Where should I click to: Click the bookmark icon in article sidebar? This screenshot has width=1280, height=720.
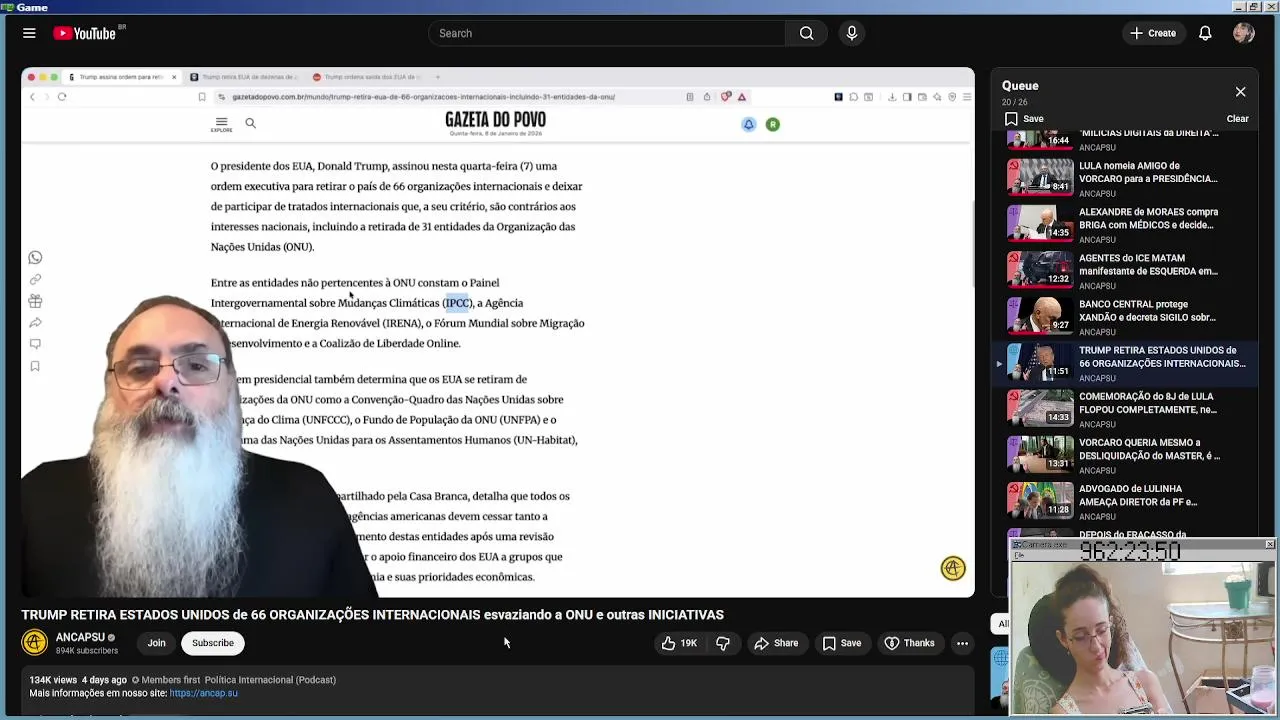click(x=35, y=366)
